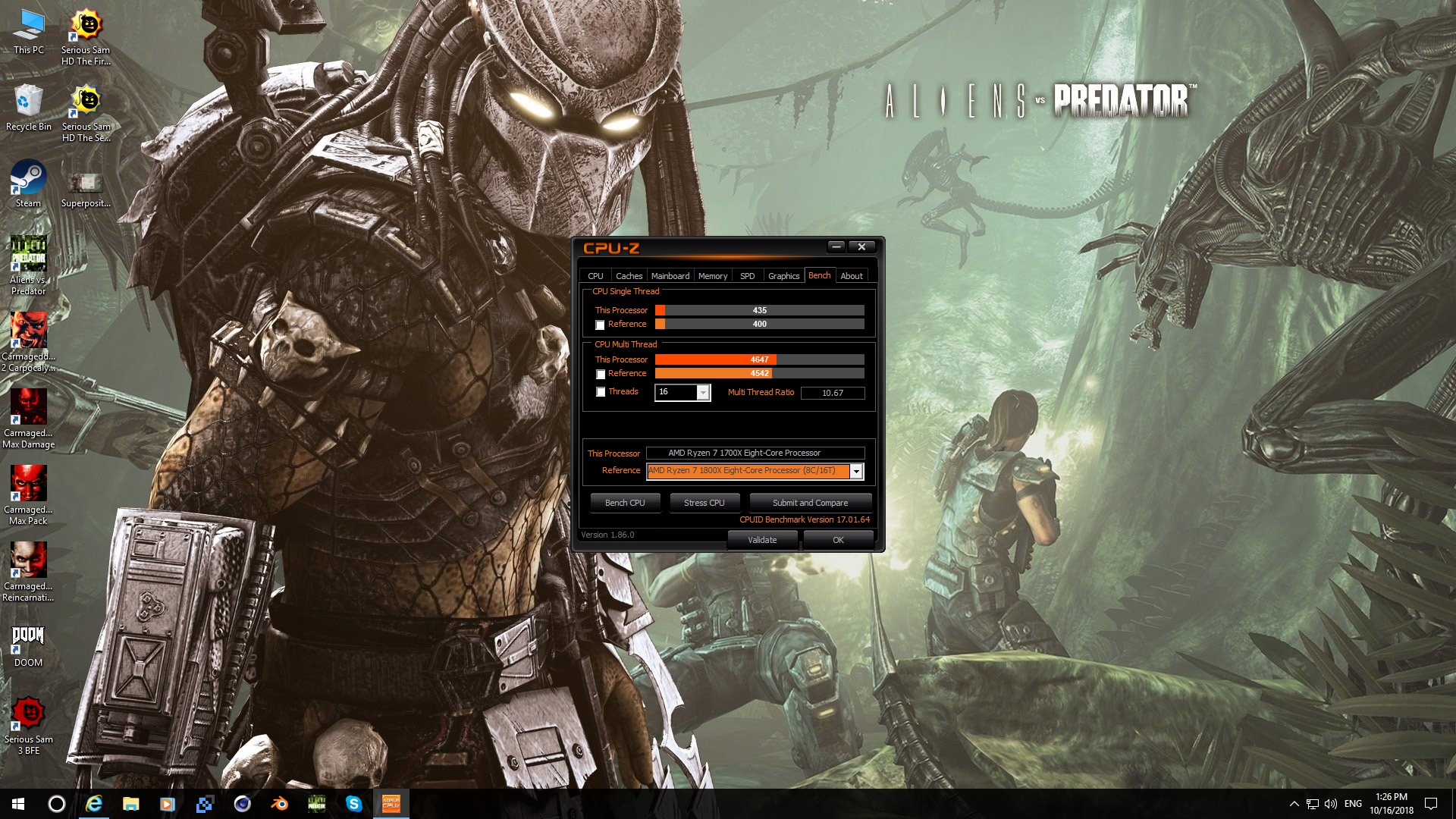Launch Internet Explorer from taskbar
The height and width of the screenshot is (819, 1456).
(94, 804)
